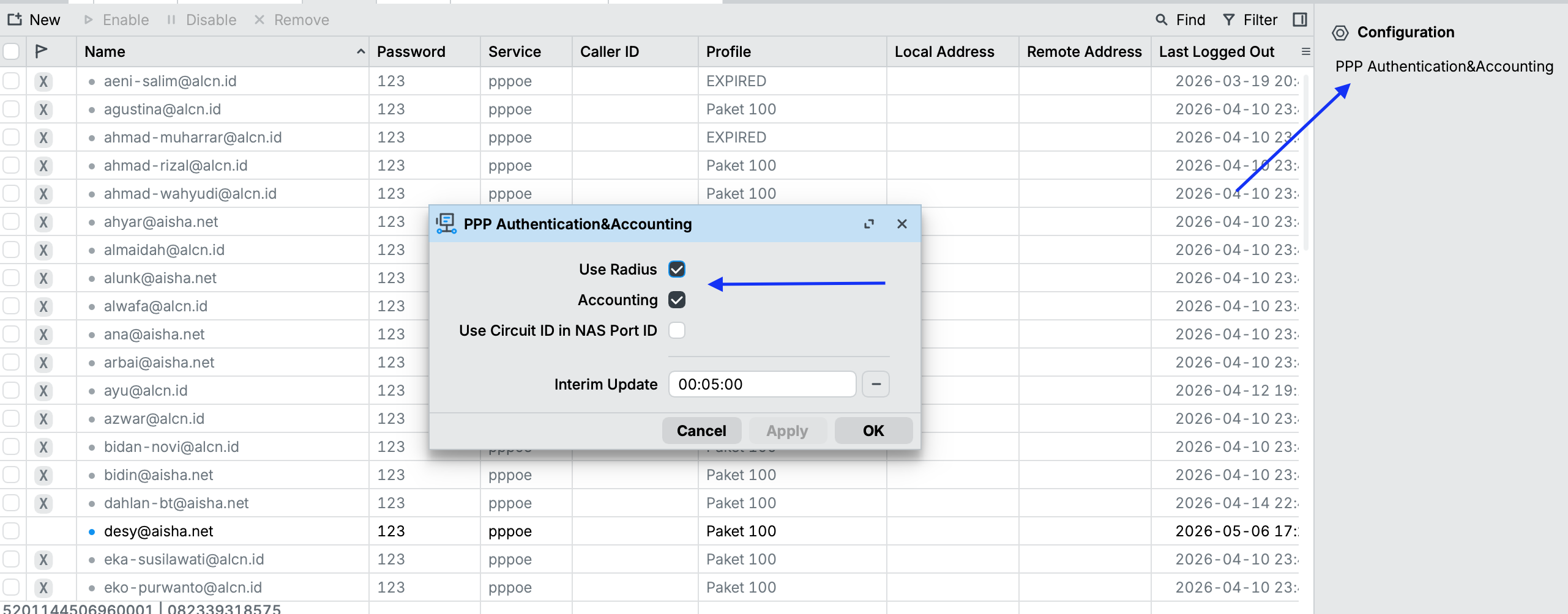Click the New entry icon
This screenshot has height=614, width=1568.
pyautogui.click(x=15, y=20)
